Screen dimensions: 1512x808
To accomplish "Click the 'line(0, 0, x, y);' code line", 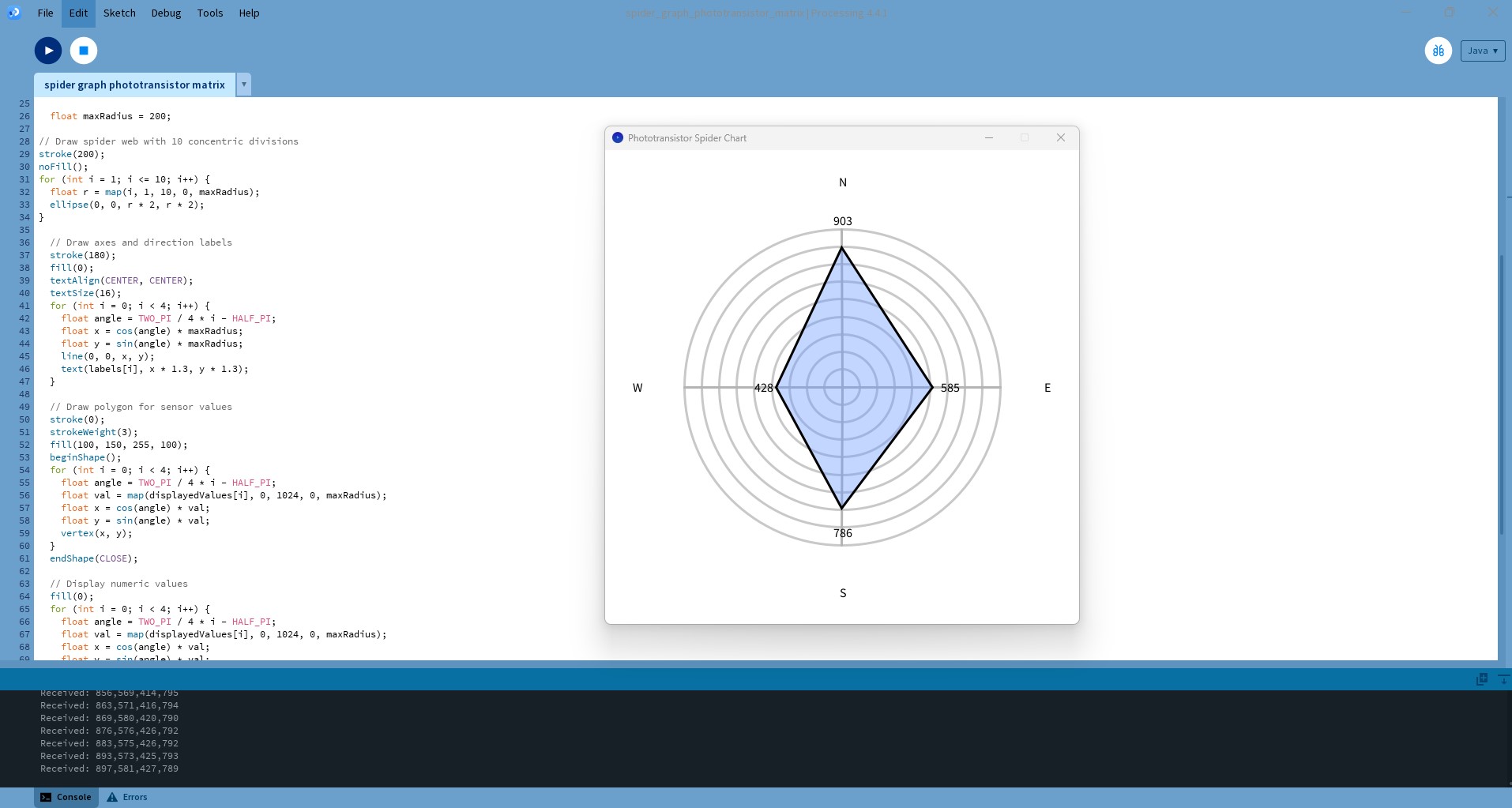I will (x=107, y=356).
